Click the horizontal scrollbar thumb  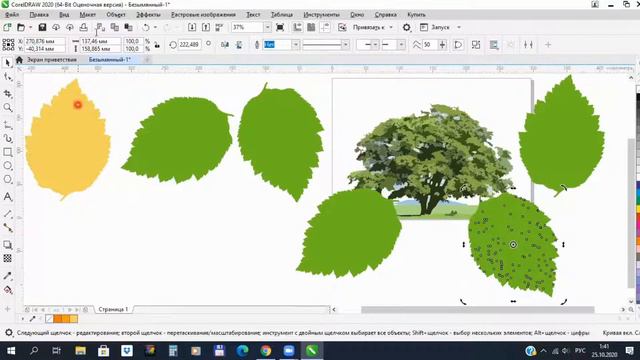click(x=478, y=310)
